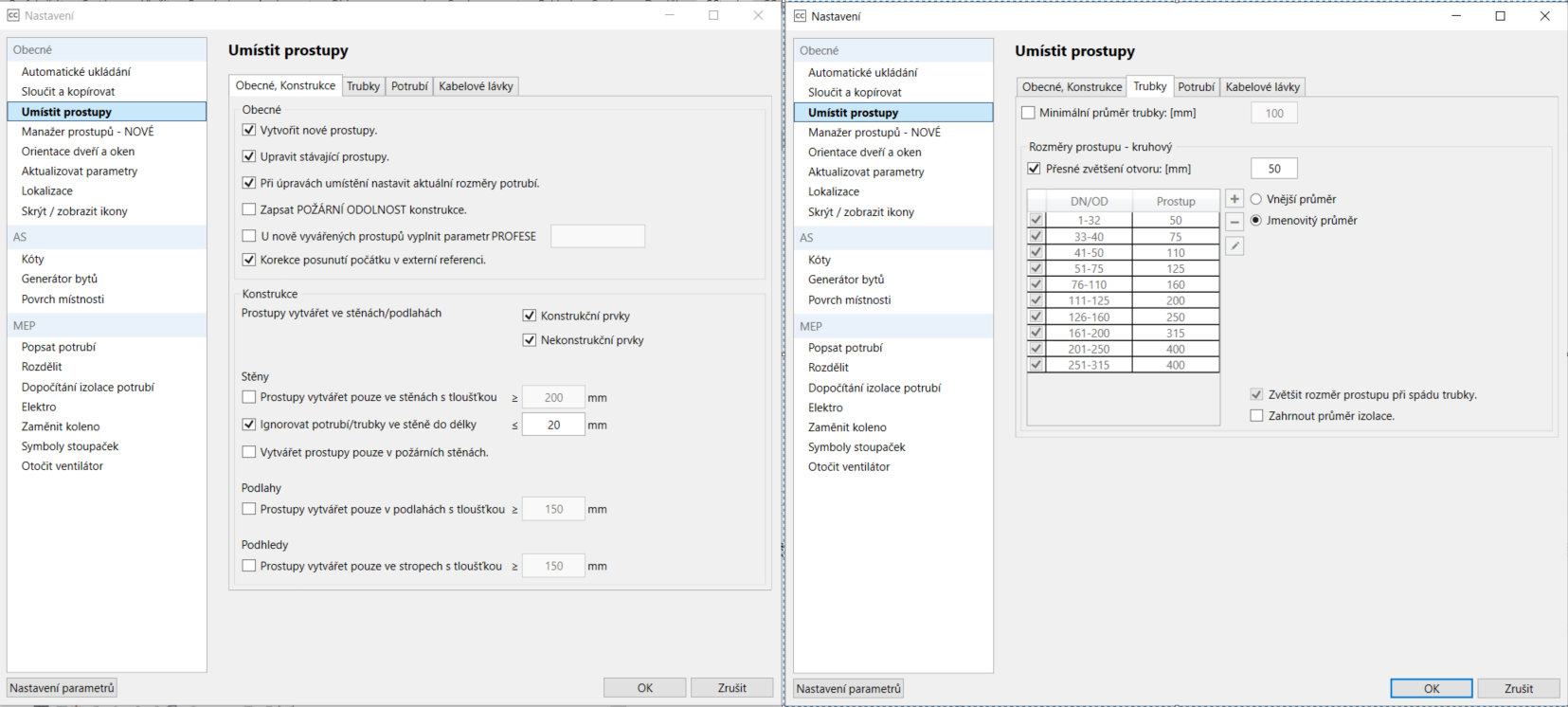
Task: Close the right Nastavení window
Action: pyautogui.click(x=1544, y=16)
